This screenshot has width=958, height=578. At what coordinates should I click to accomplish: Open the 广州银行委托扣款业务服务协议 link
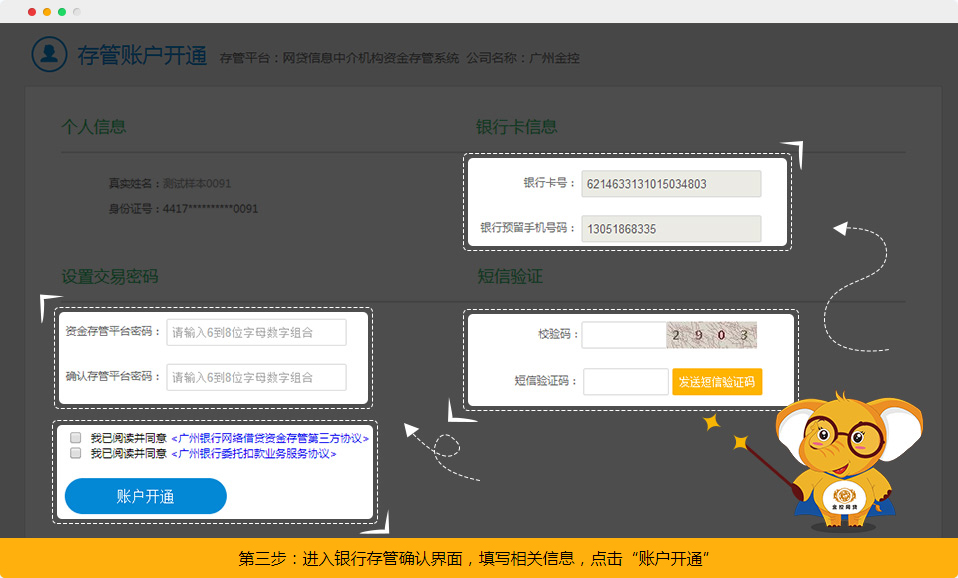point(254,453)
